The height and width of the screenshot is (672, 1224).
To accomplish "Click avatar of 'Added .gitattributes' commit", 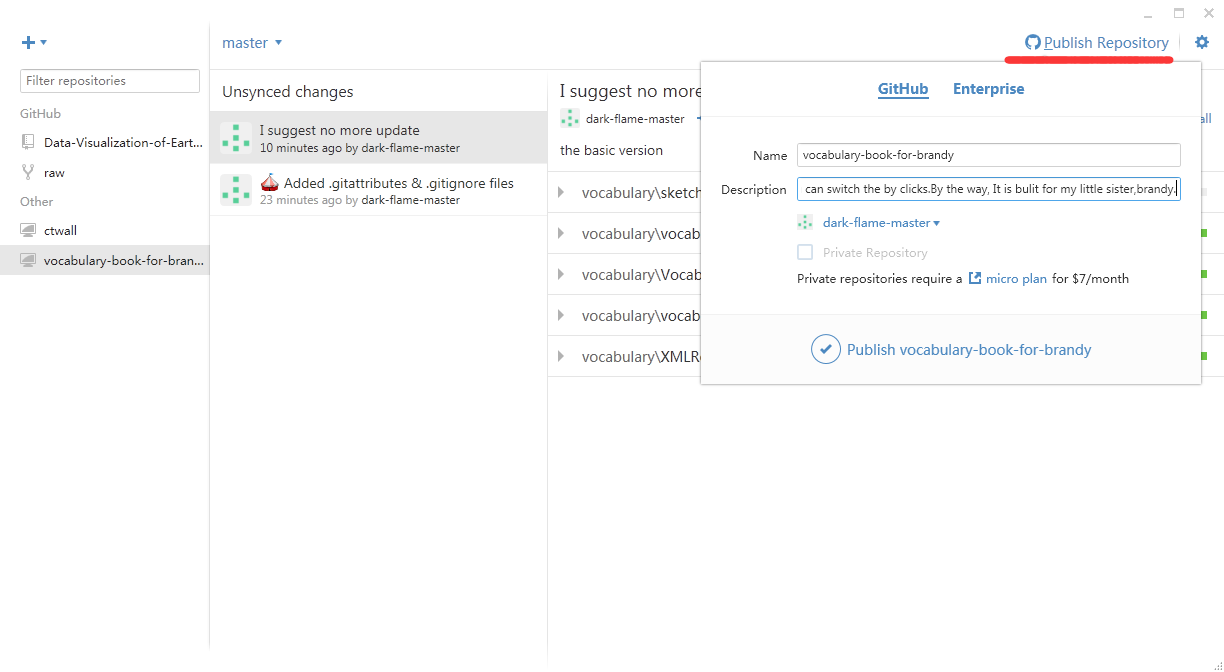I will [x=236, y=190].
